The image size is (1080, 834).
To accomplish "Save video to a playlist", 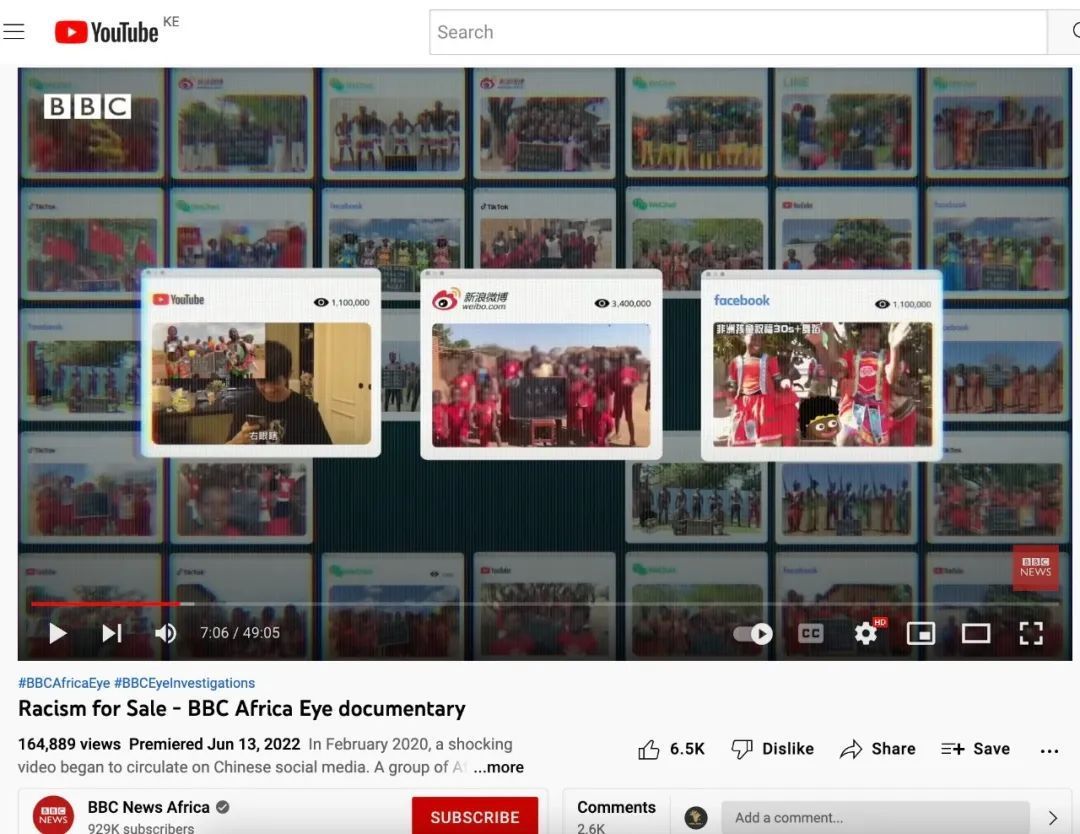I will (975, 749).
